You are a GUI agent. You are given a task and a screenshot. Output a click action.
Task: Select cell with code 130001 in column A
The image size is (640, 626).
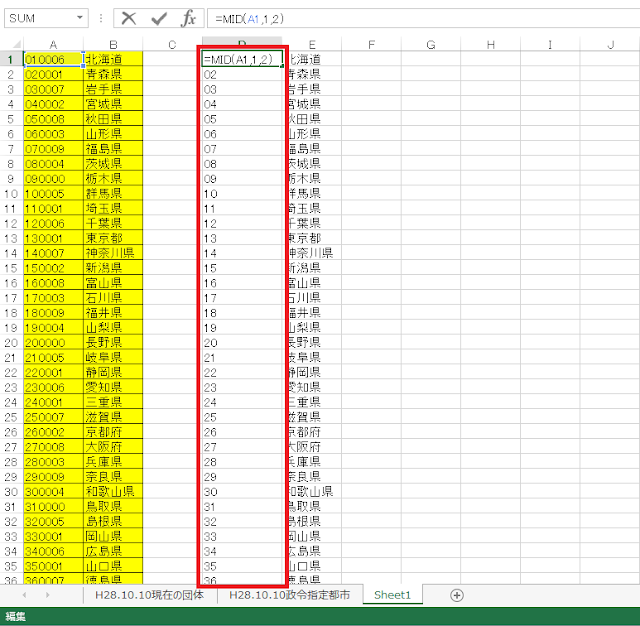pos(52,238)
